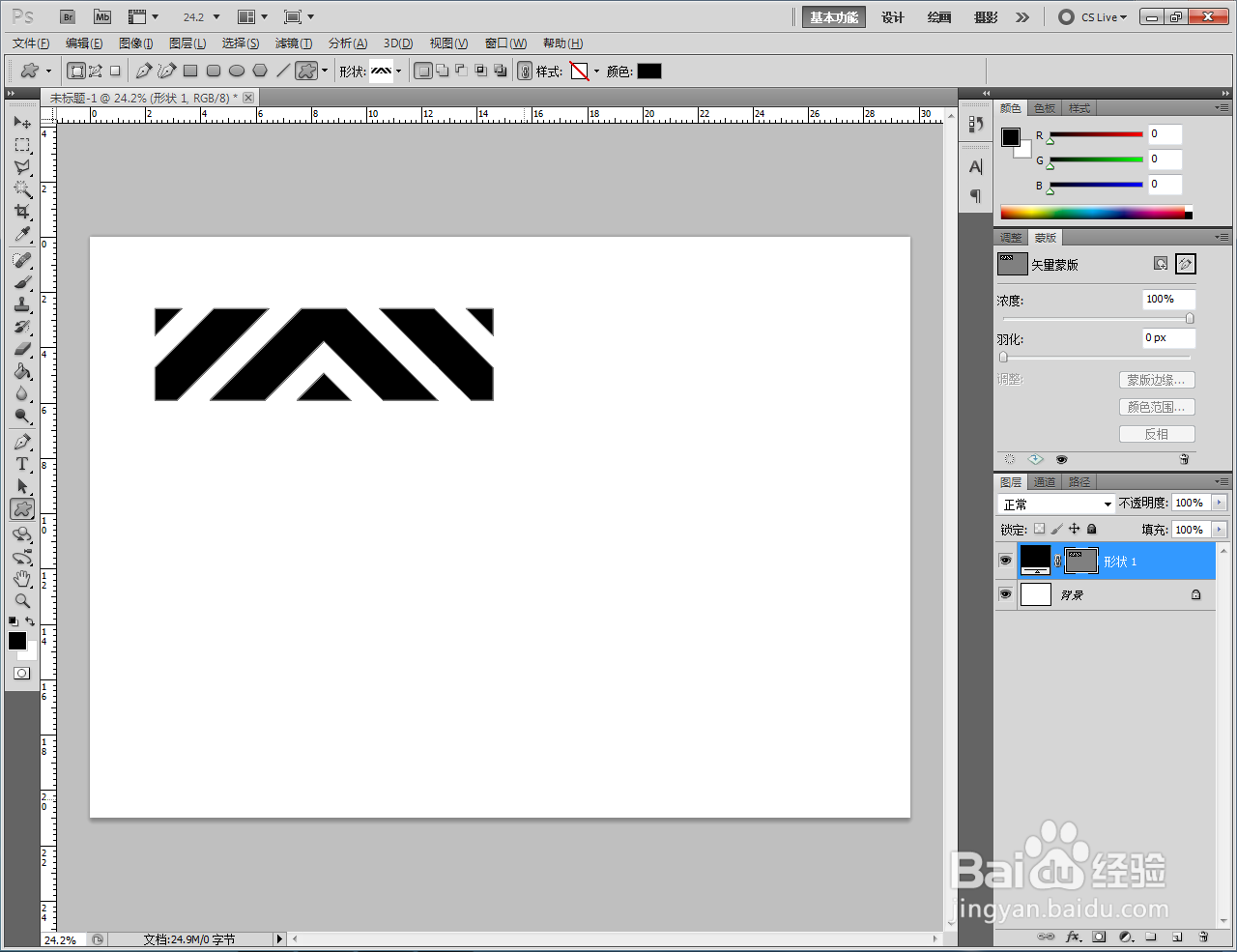
Task: Toggle Quick Mask mode
Action: 21,674
